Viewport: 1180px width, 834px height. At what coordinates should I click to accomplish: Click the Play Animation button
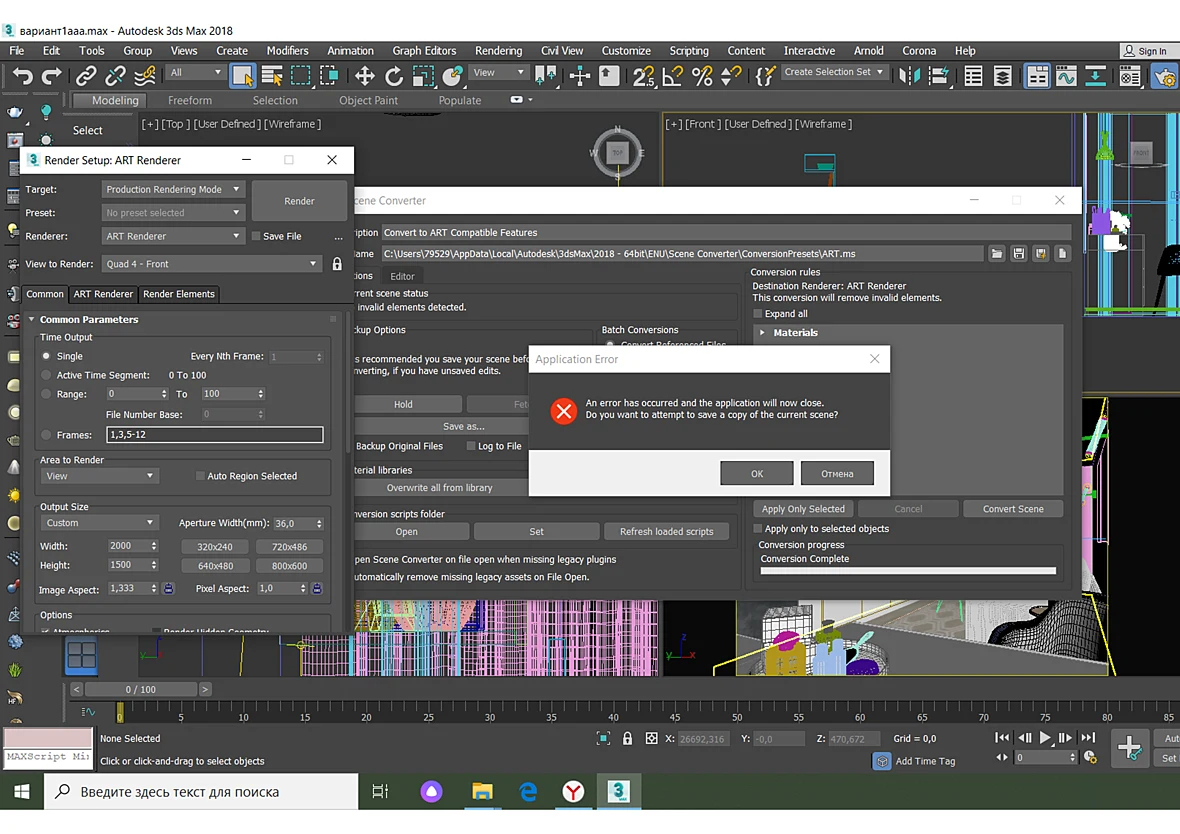(1045, 738)
